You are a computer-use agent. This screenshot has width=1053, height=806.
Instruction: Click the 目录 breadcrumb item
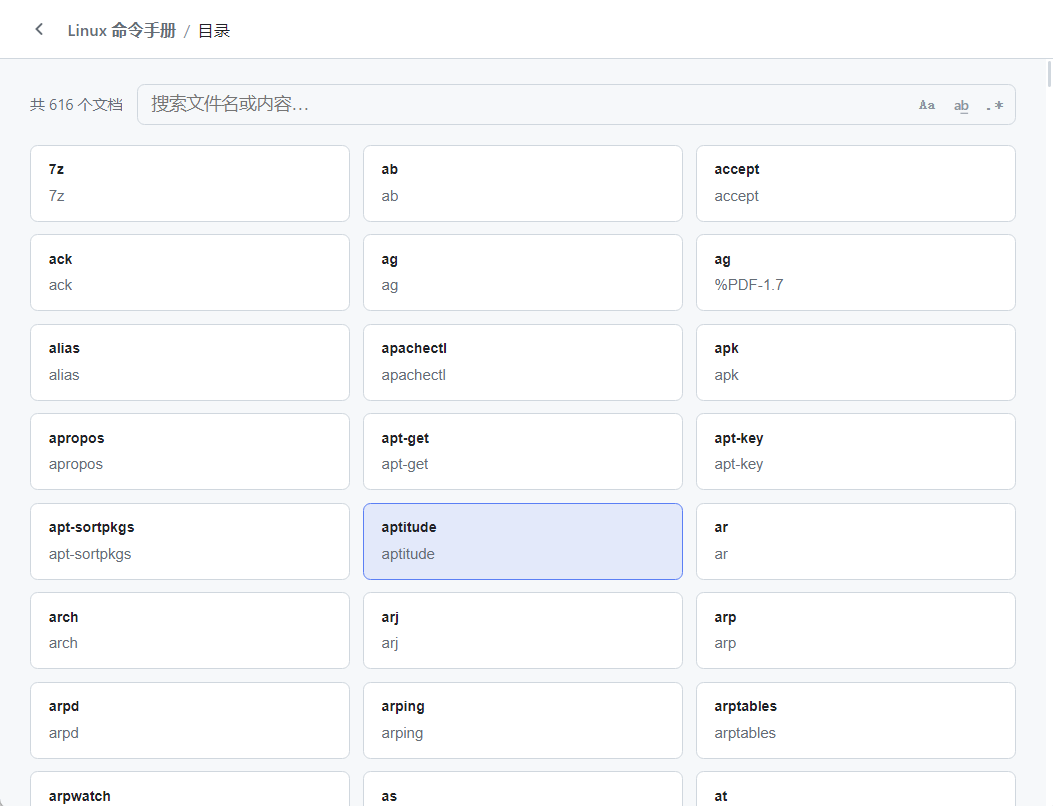point(214,30)
